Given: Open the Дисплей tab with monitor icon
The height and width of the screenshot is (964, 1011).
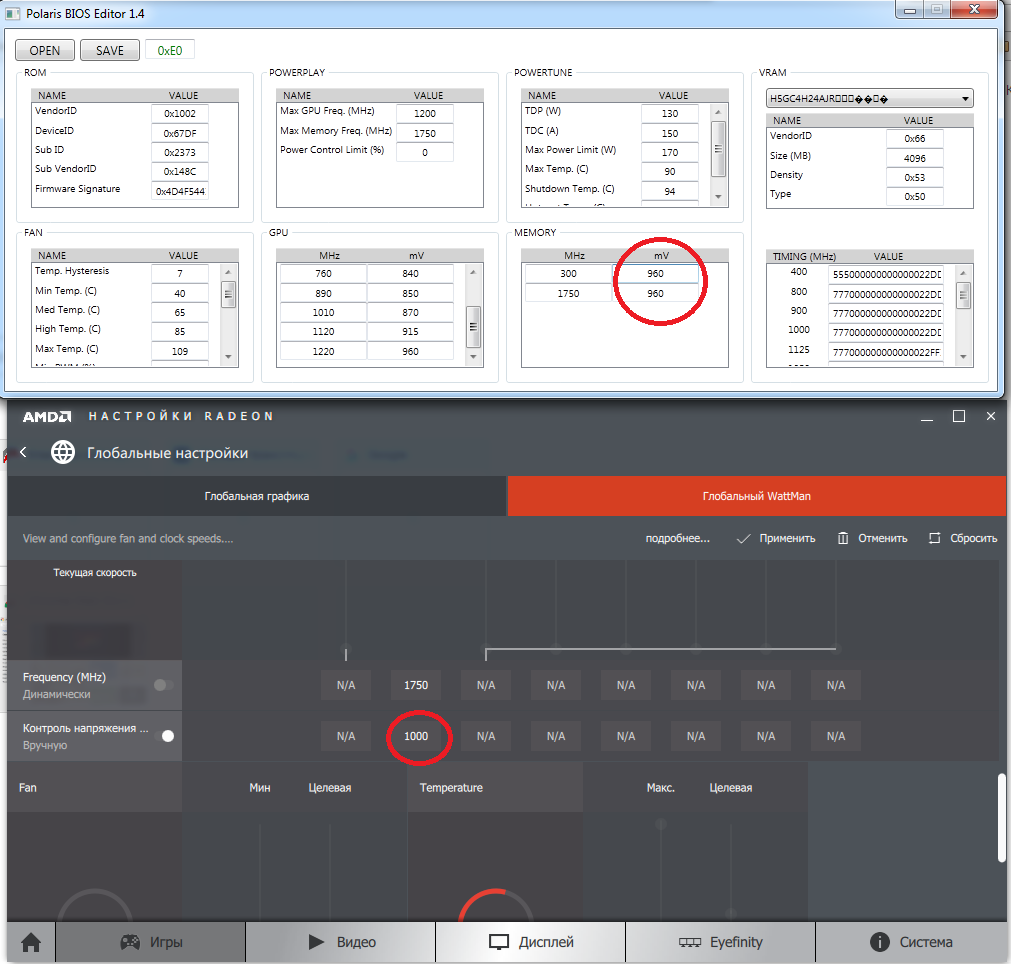Looking at the screenshot, I should 531,942.
